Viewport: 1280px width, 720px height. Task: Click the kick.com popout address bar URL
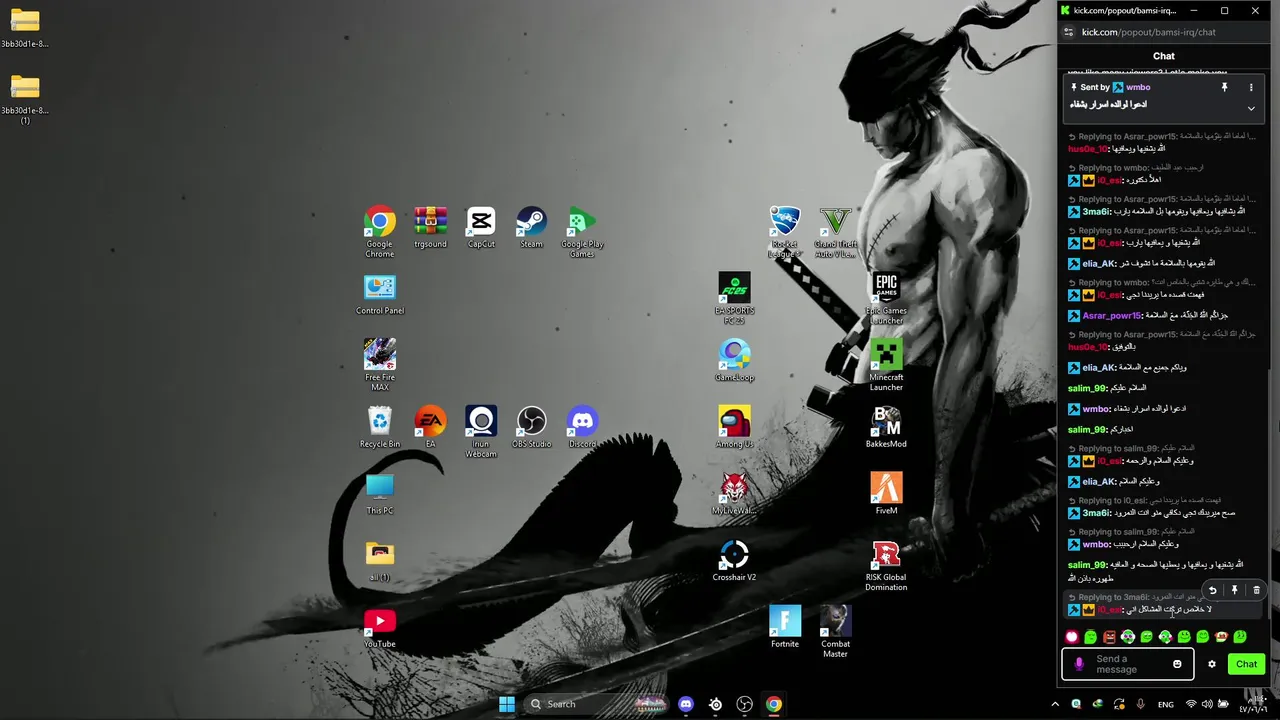1149,32
